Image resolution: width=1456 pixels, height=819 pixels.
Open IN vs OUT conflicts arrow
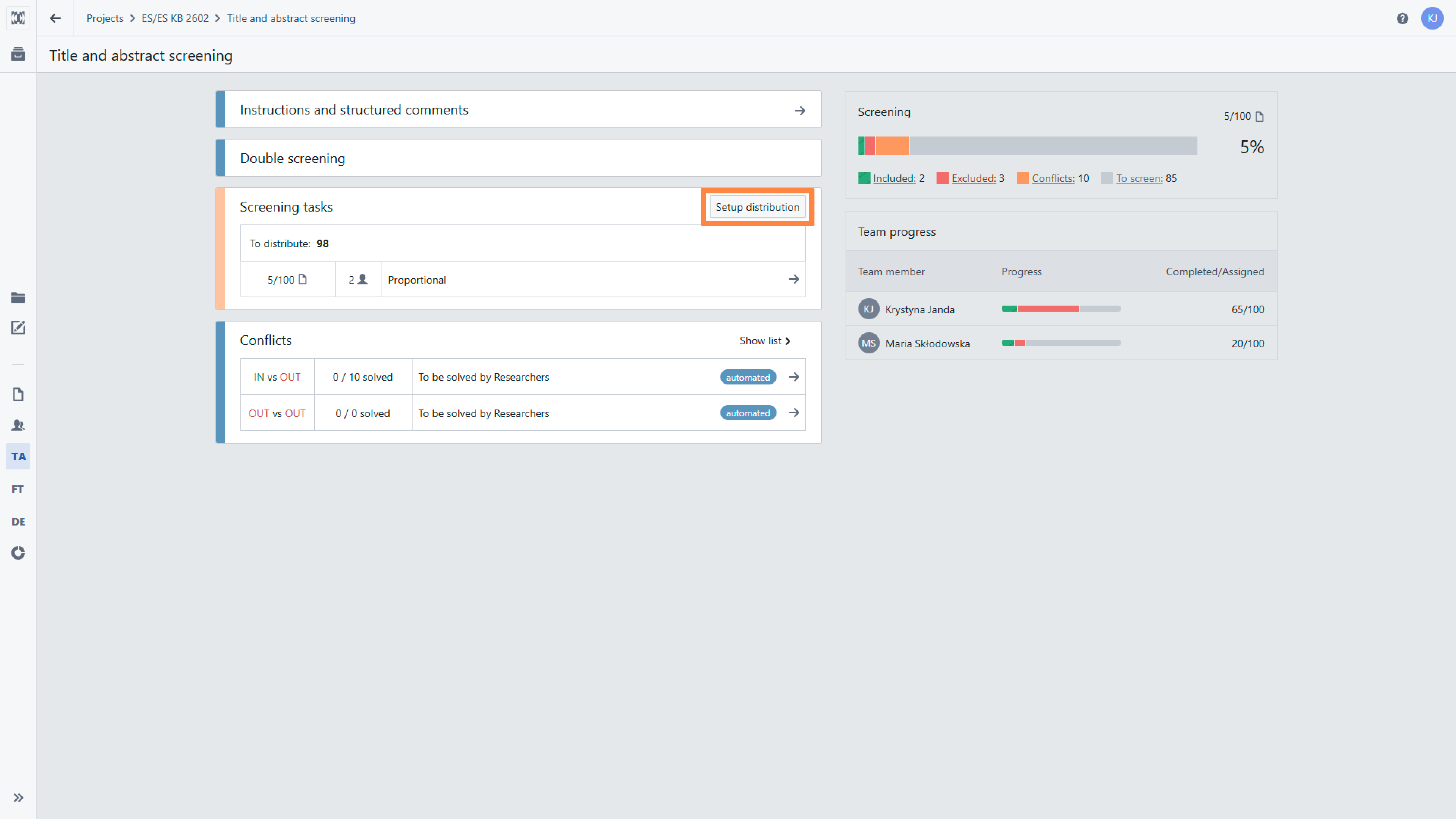(794, 377)
